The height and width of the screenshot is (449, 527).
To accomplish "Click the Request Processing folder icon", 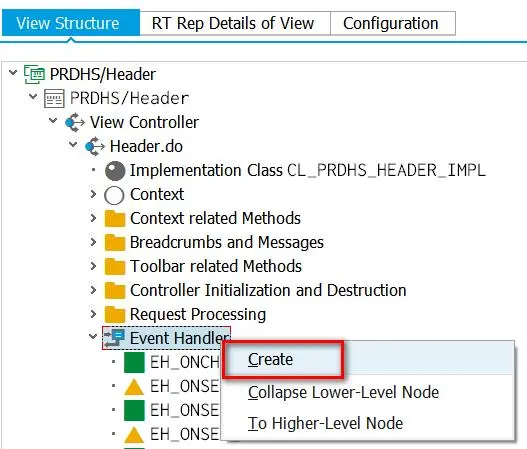I will [x=115, y=314].
